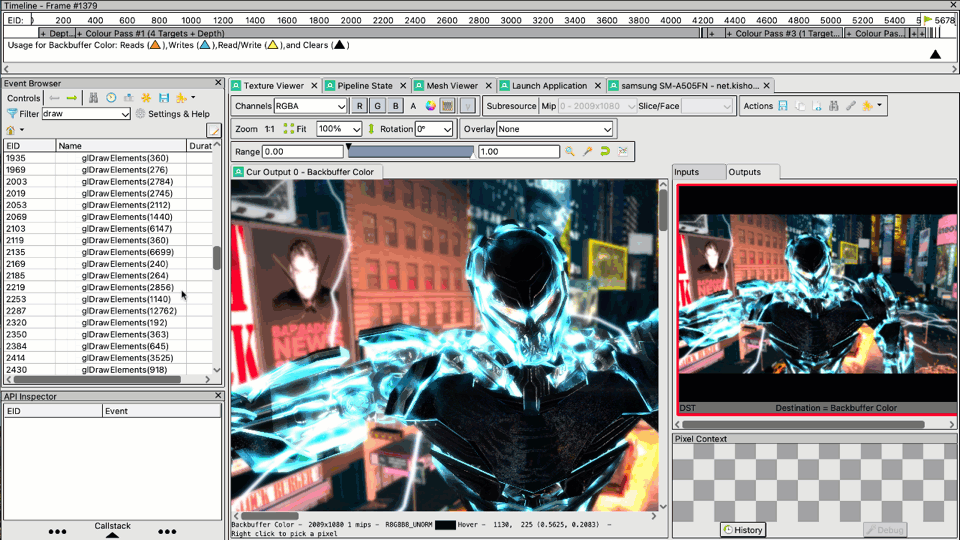Click the bookmark star icon in Event Browser
This screenshot has height=540, width=960.
click(x=146, y=98)
